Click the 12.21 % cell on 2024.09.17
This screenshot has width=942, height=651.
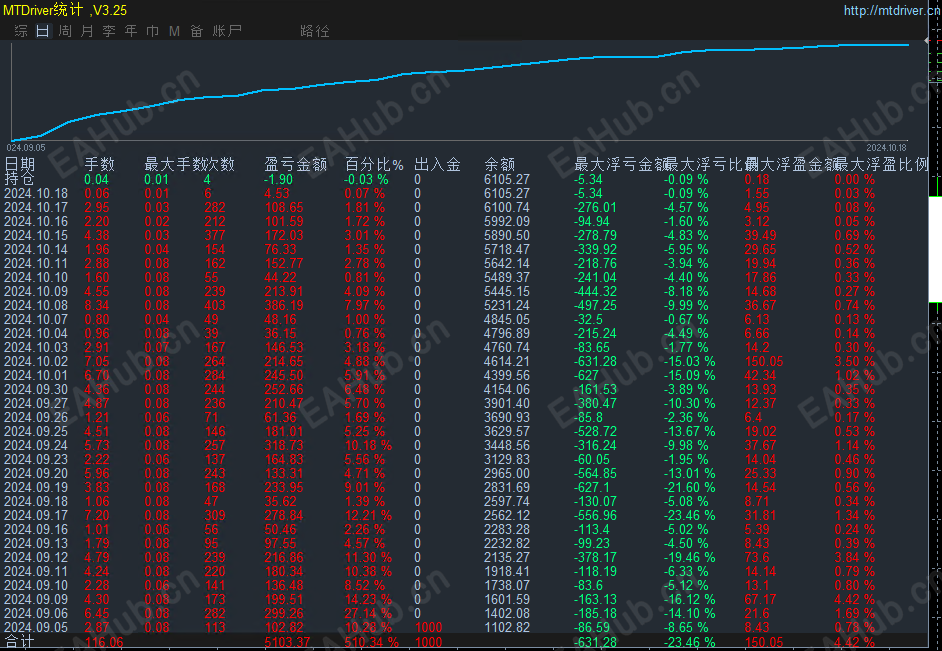click(368, 516)
